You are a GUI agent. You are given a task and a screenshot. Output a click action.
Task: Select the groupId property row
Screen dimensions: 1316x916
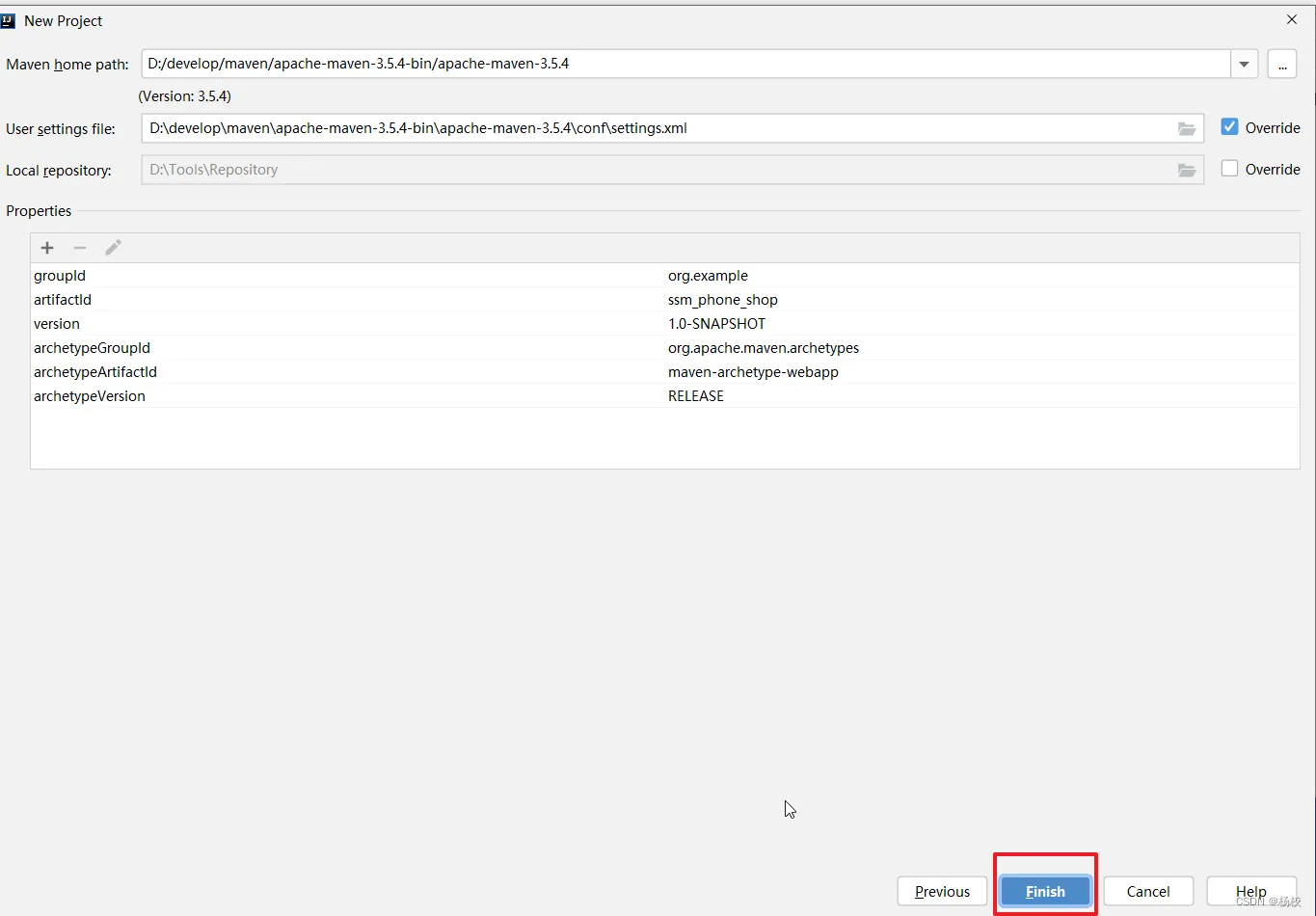[665, 276]
